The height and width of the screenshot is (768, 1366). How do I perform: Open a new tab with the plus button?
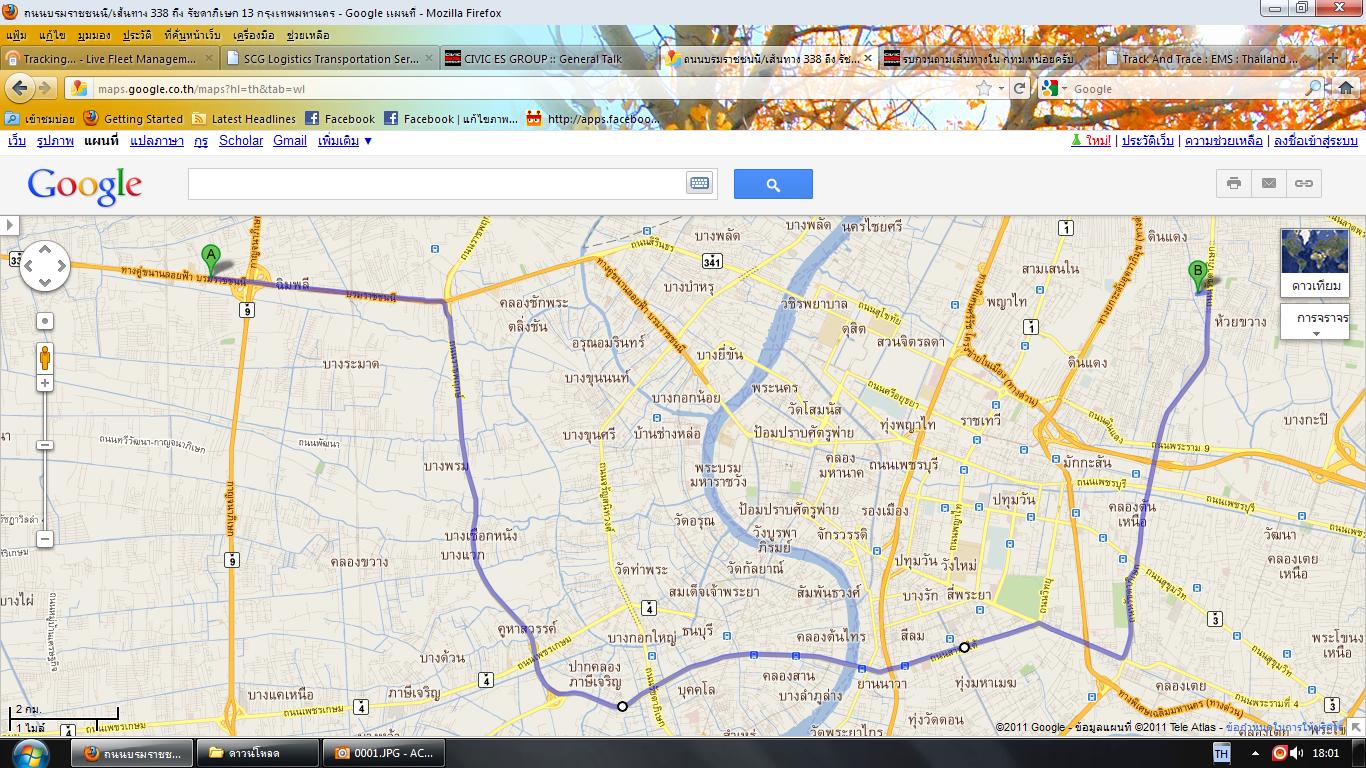1332,58
